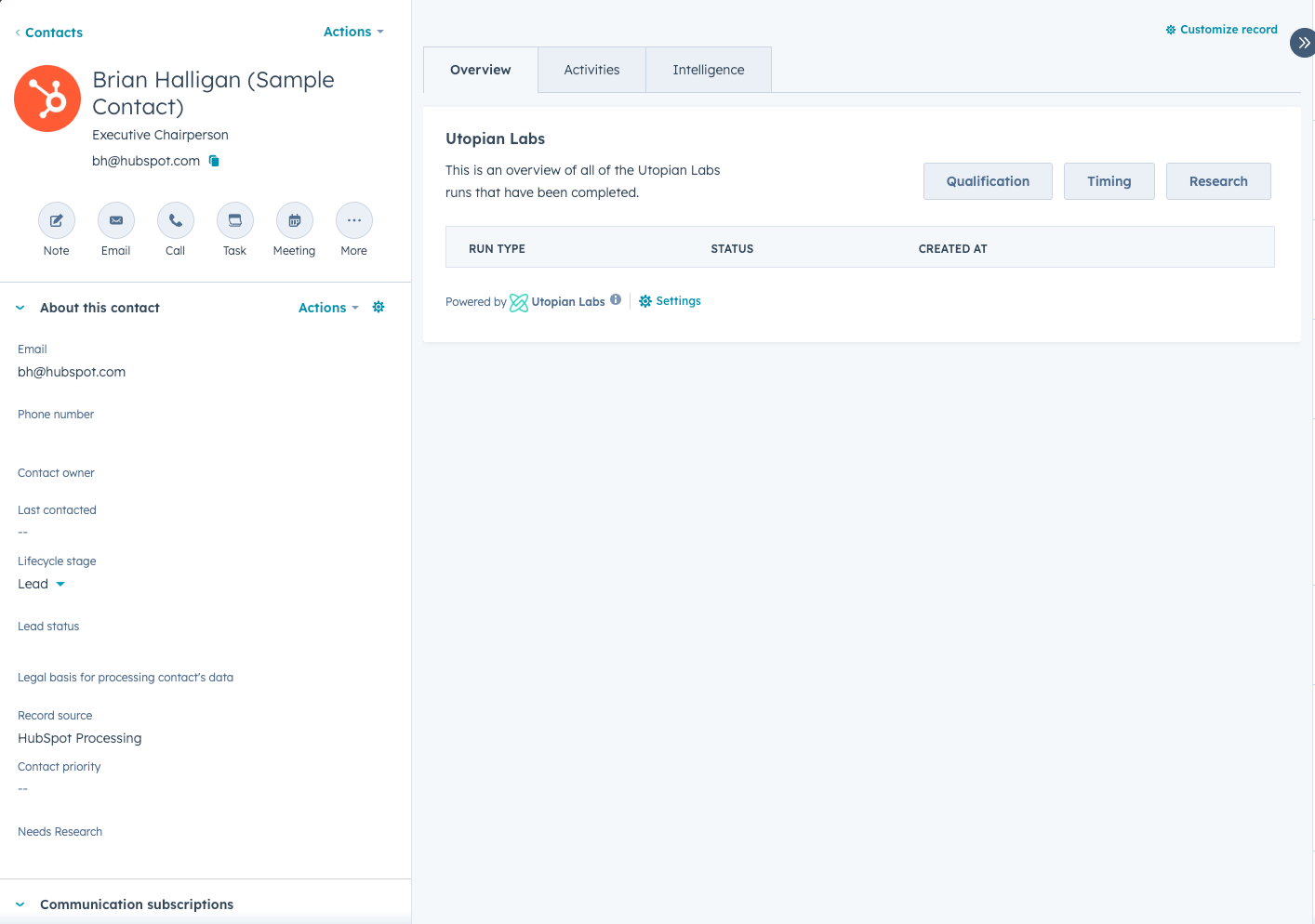This screenshot has width=1315, height=924.
Task: Open the Lifecycle stage Lead dropdown
Action: (42, 584)
